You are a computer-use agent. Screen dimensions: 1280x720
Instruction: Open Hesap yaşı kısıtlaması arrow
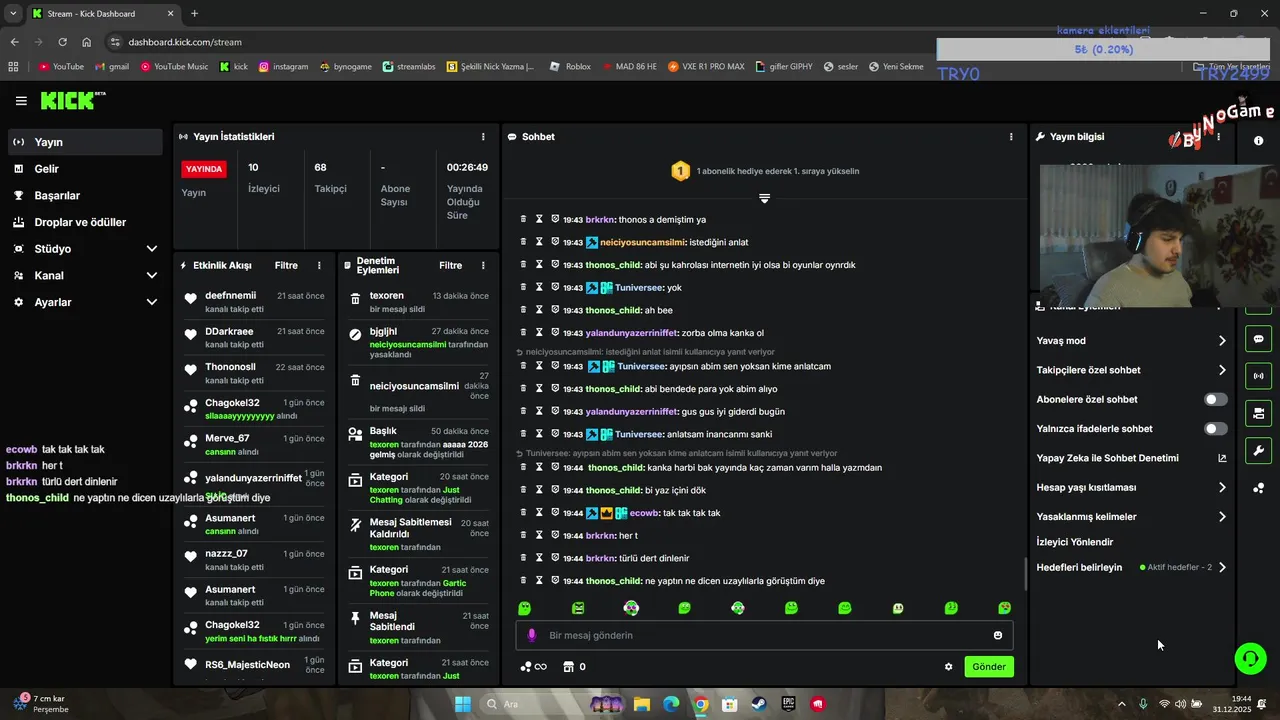pyautogui.click(x=1222, y=488)
